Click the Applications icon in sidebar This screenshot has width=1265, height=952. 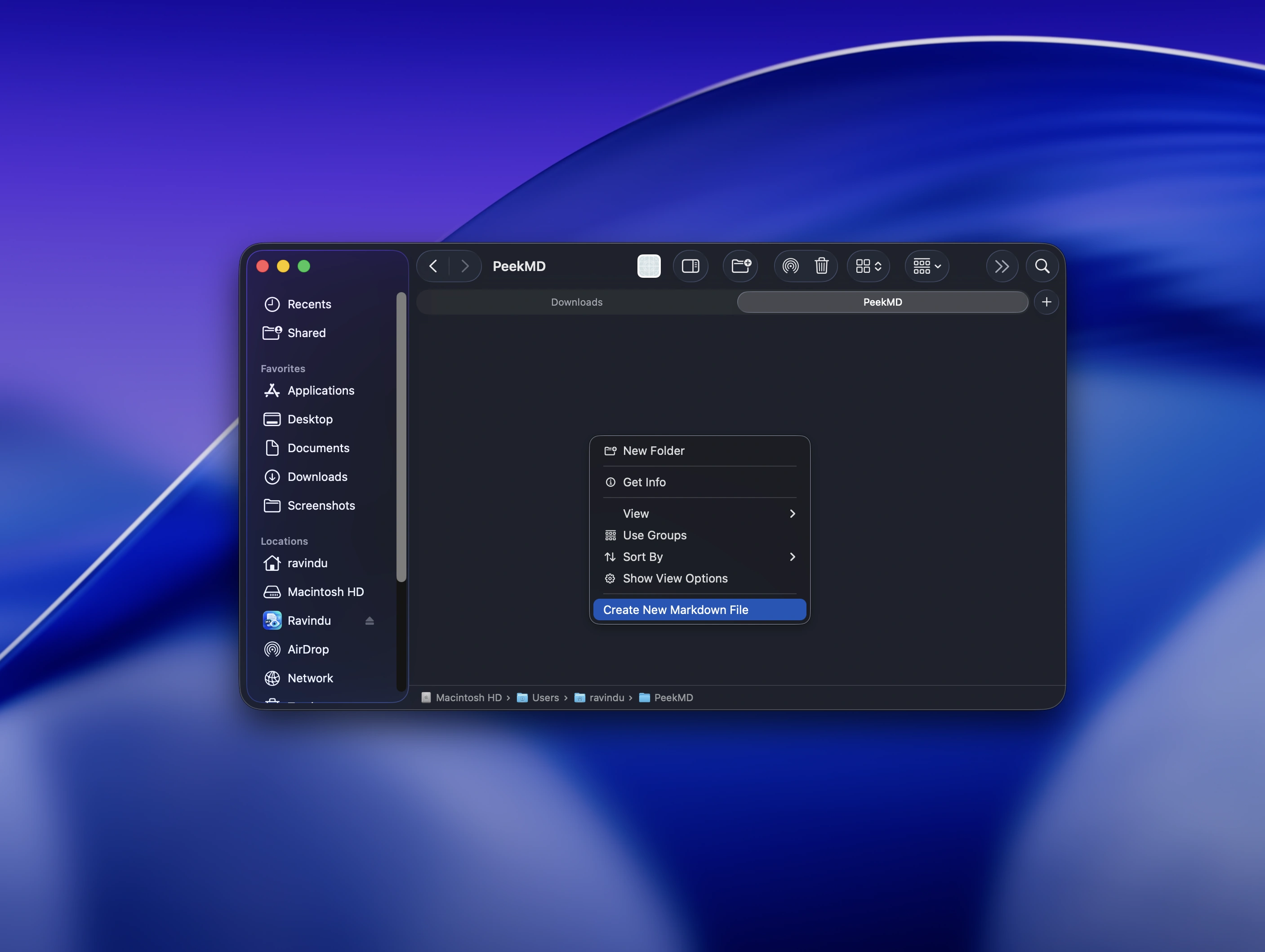272,391
